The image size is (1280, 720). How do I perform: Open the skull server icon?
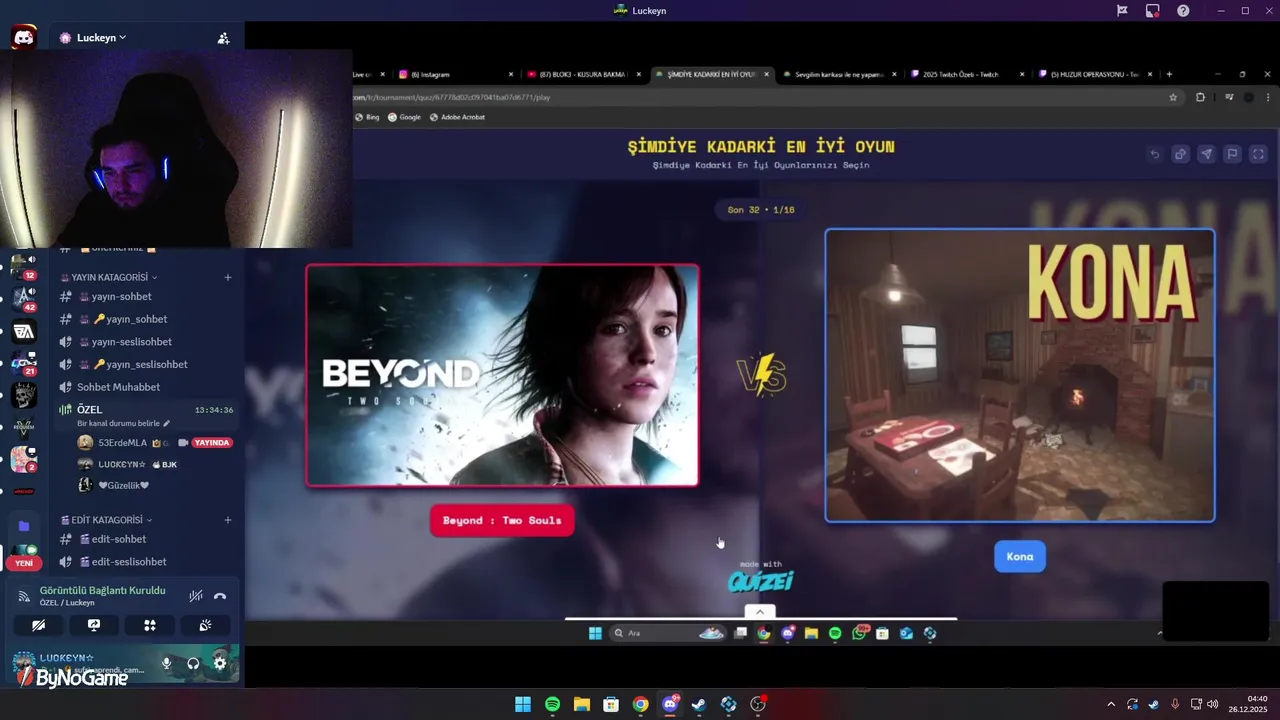click(x=24, y=396)
